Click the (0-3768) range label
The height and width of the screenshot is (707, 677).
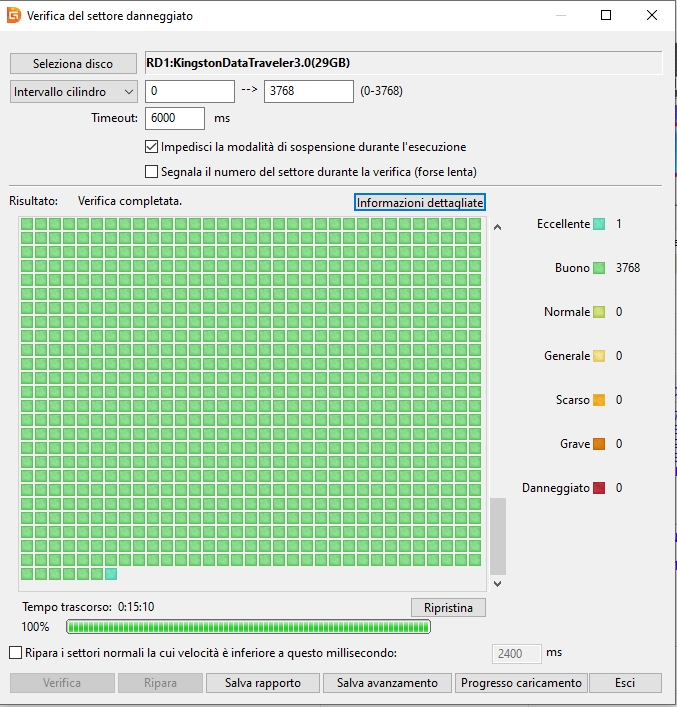[381, 91]
